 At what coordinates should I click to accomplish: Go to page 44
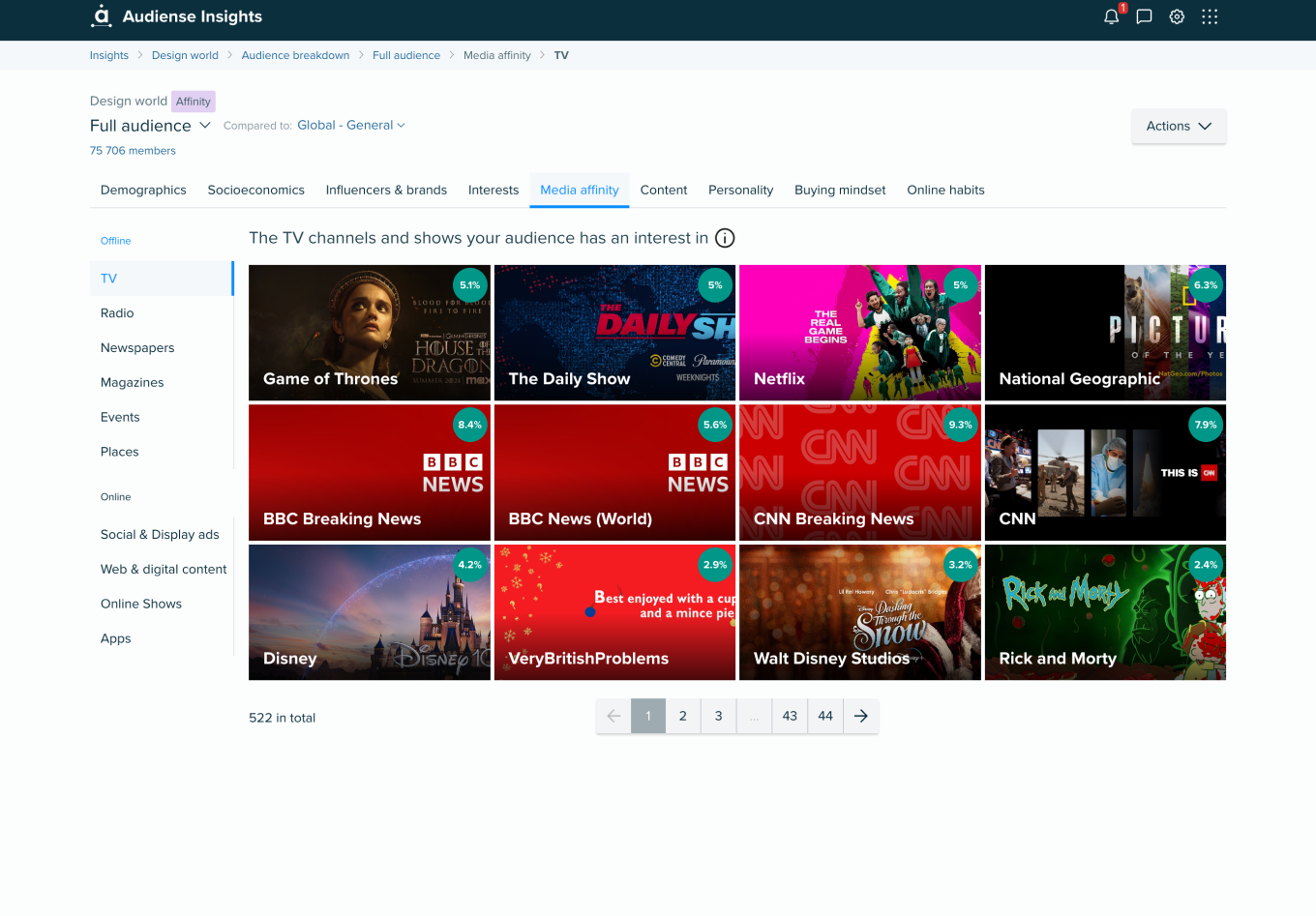825,716
